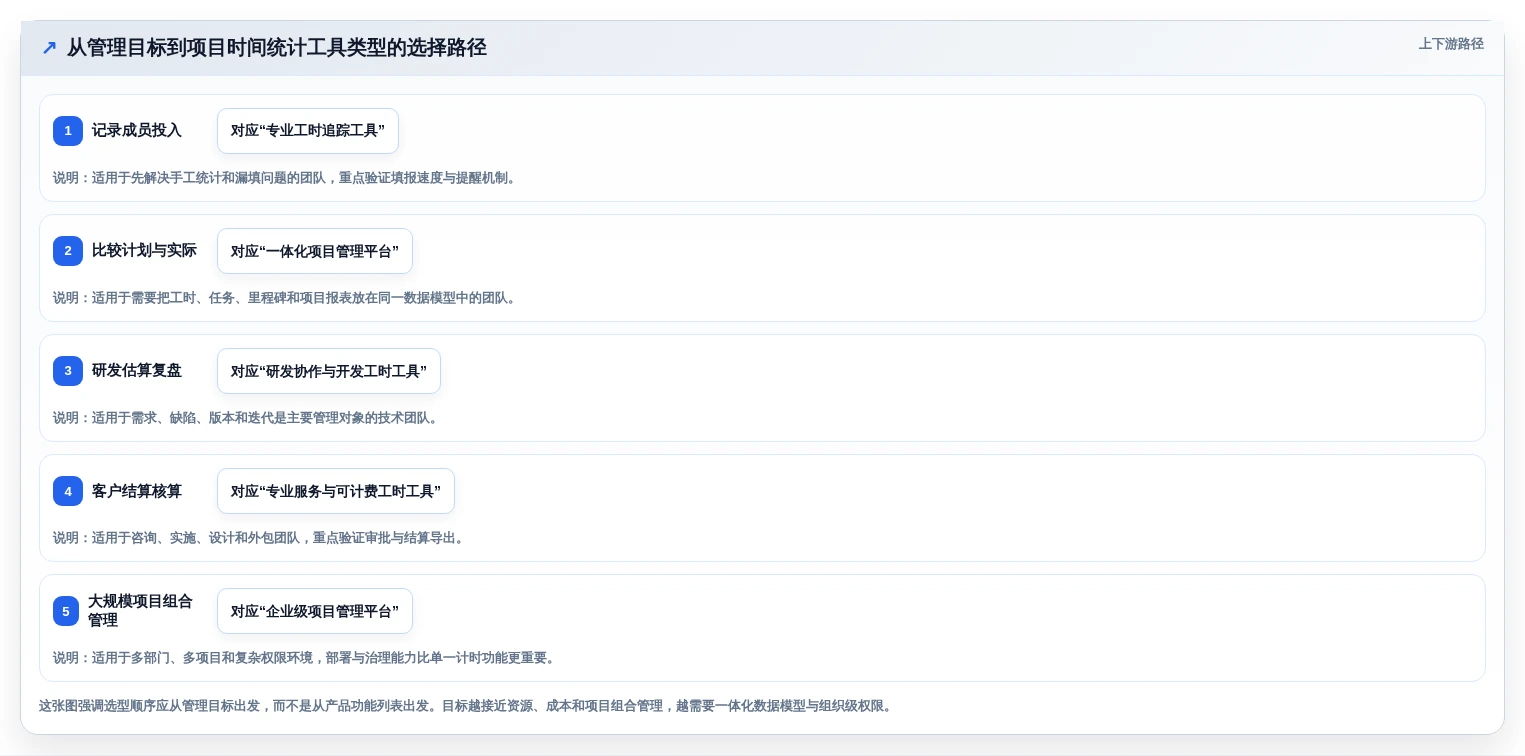Screen dimensions: 1525x756
Task: Click the description about 需求、缺陷、版本和迭代
Action: pos(245,418)
